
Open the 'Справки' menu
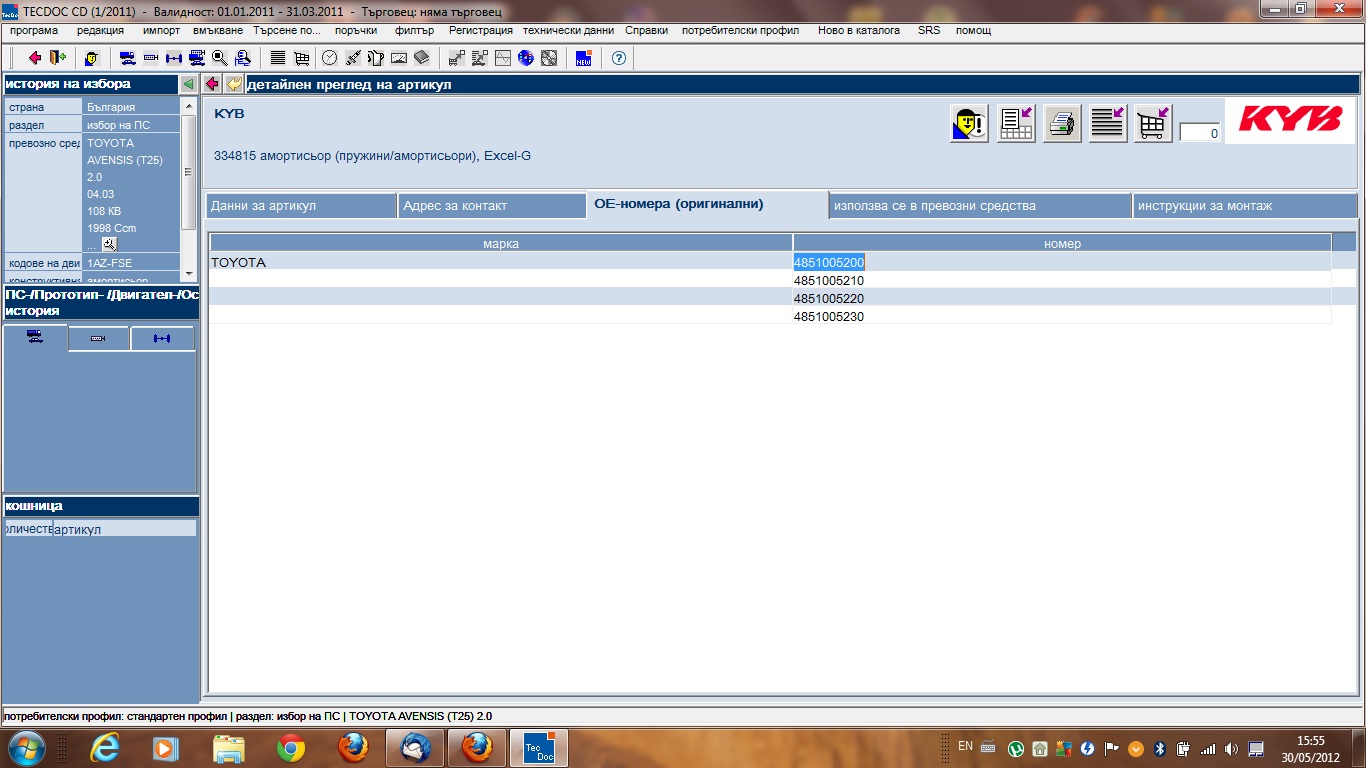(x=646, y=30)
